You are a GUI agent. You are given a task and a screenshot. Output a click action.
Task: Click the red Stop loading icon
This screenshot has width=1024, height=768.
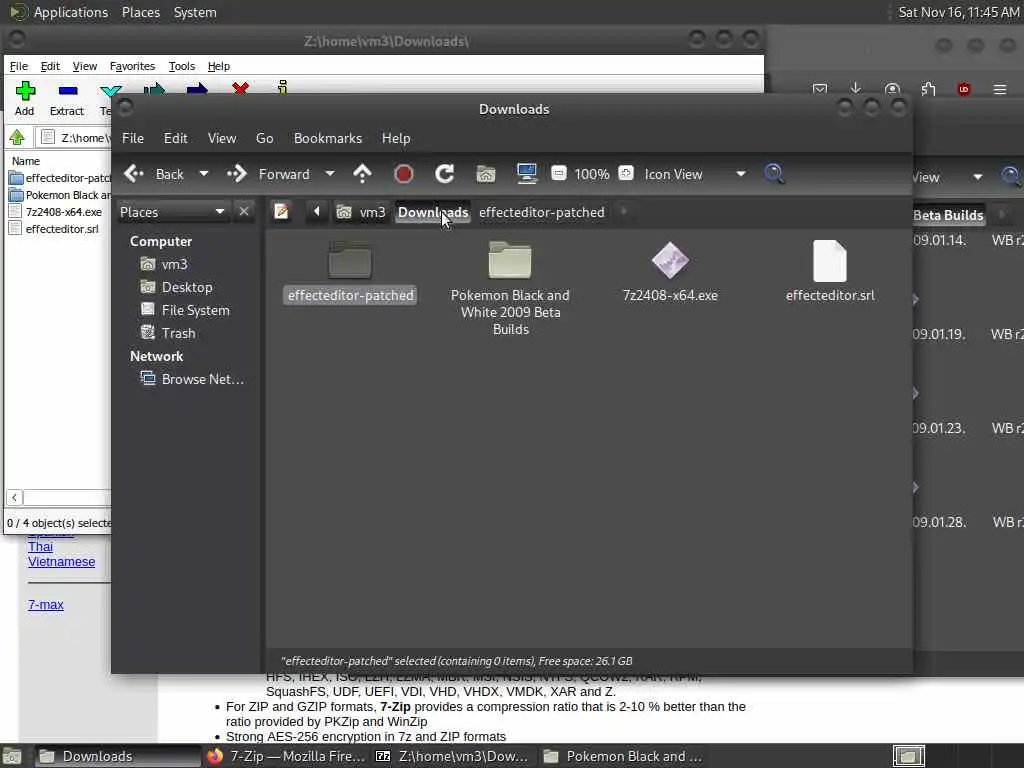click(404, 174)
